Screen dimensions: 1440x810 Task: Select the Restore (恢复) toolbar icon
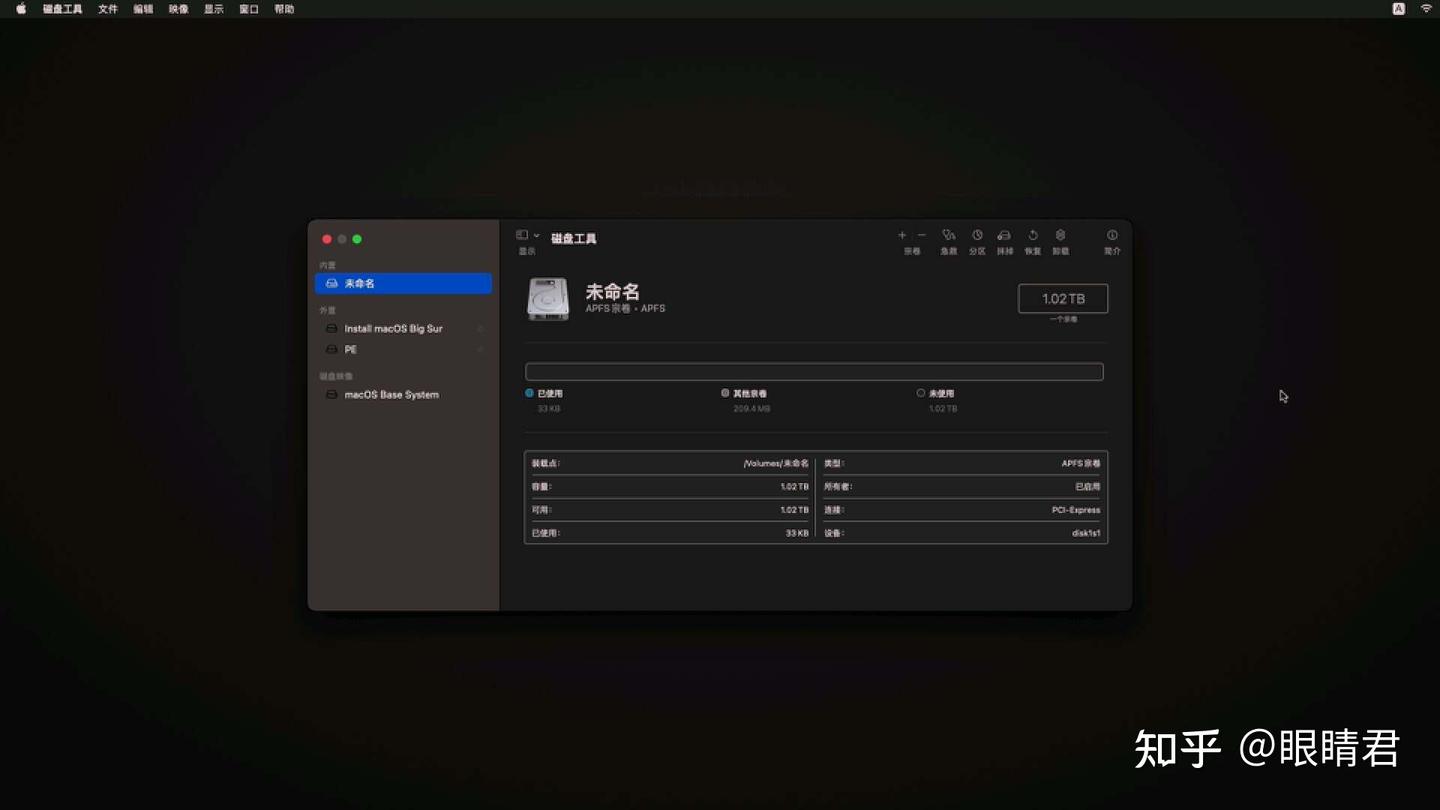pos(1032,240)
